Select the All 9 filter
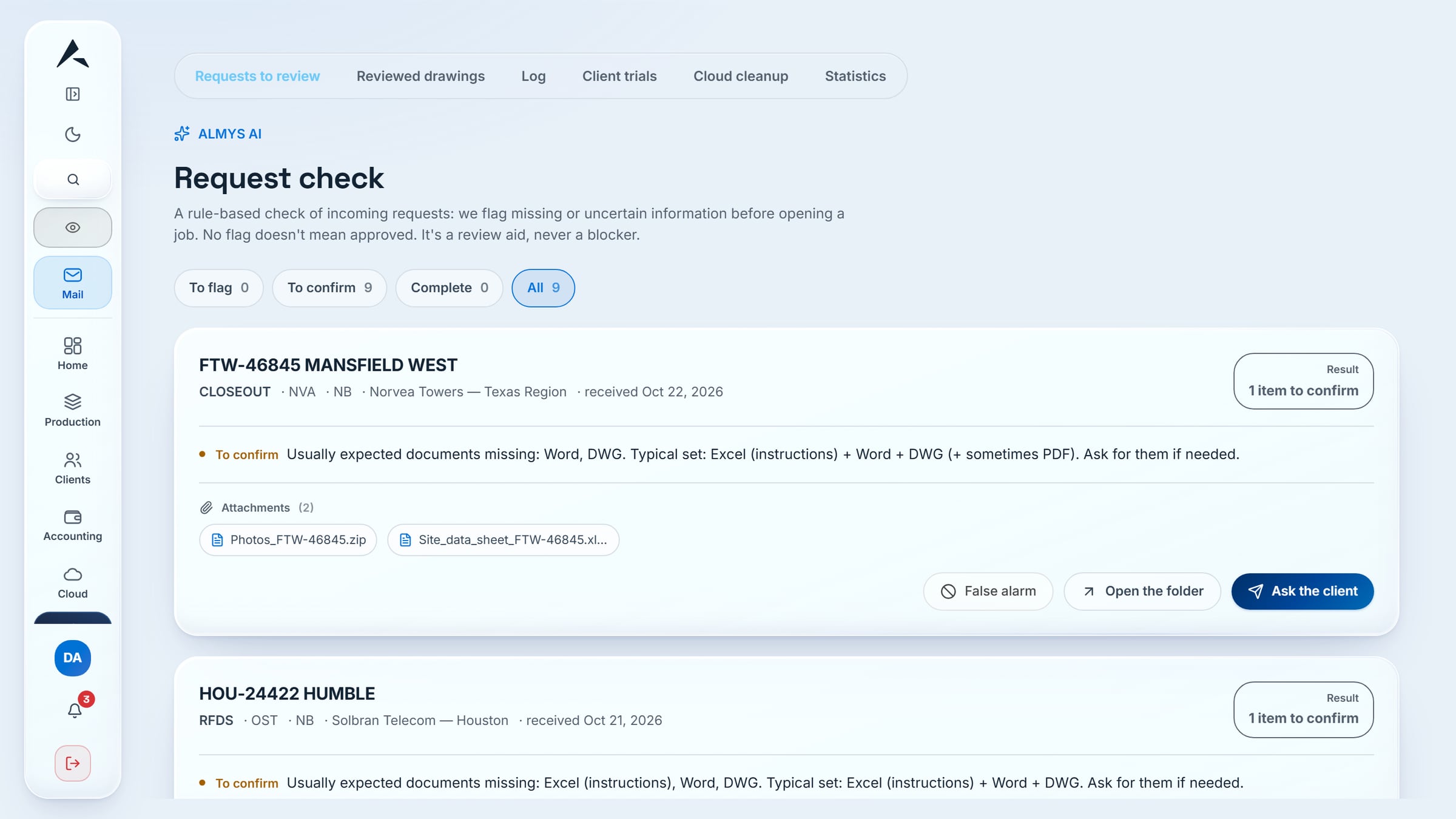 (544, 288)
